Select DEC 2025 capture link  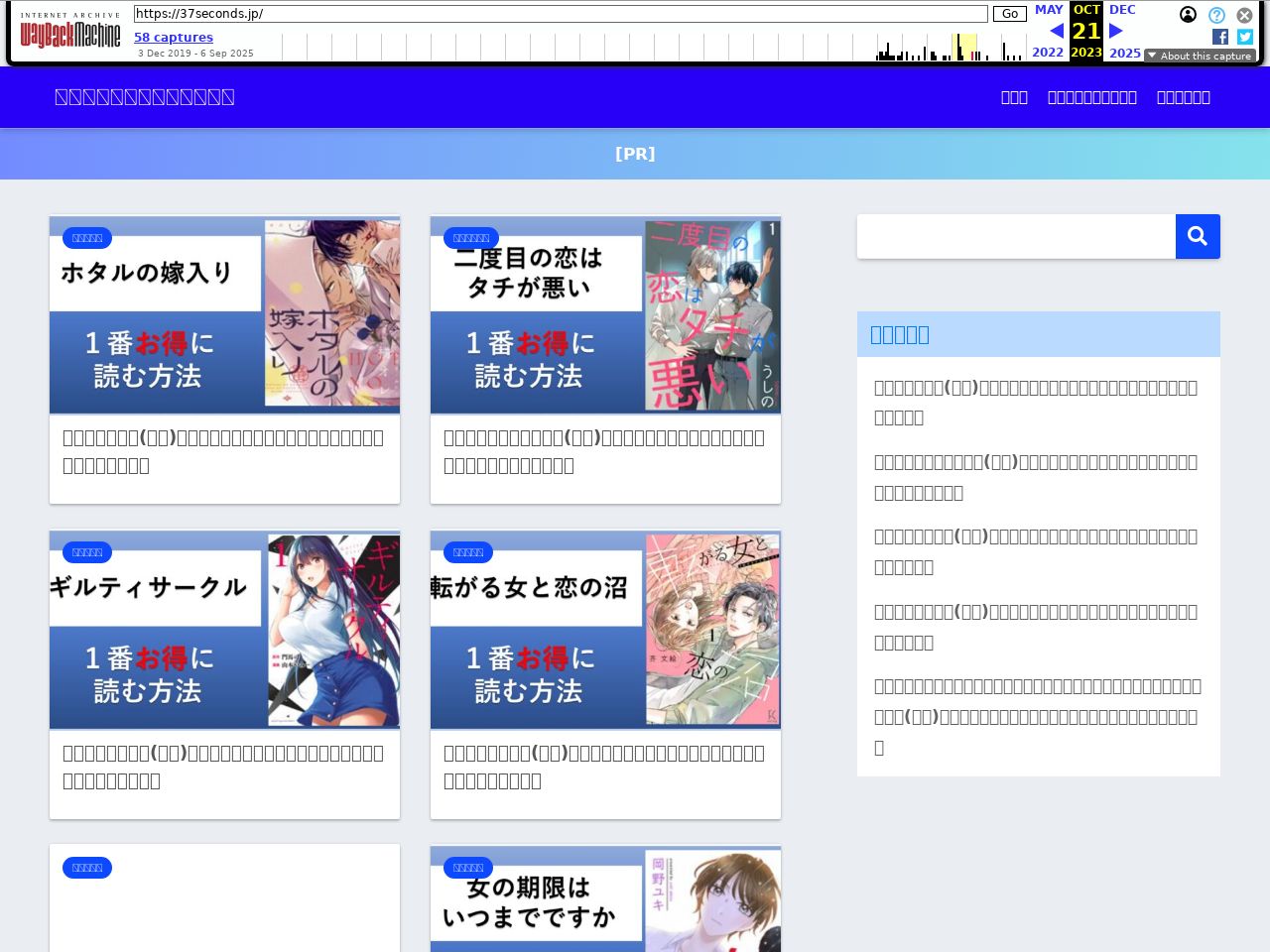(x=1123, y=10)
